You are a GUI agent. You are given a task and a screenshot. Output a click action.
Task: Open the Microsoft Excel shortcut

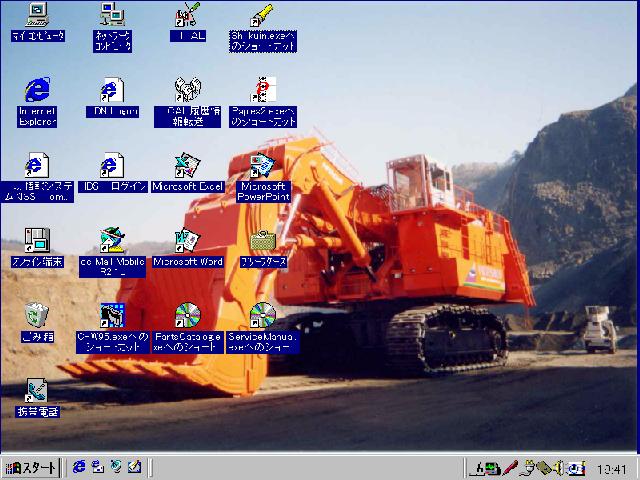pyautogui.click(x=187, y=165)
